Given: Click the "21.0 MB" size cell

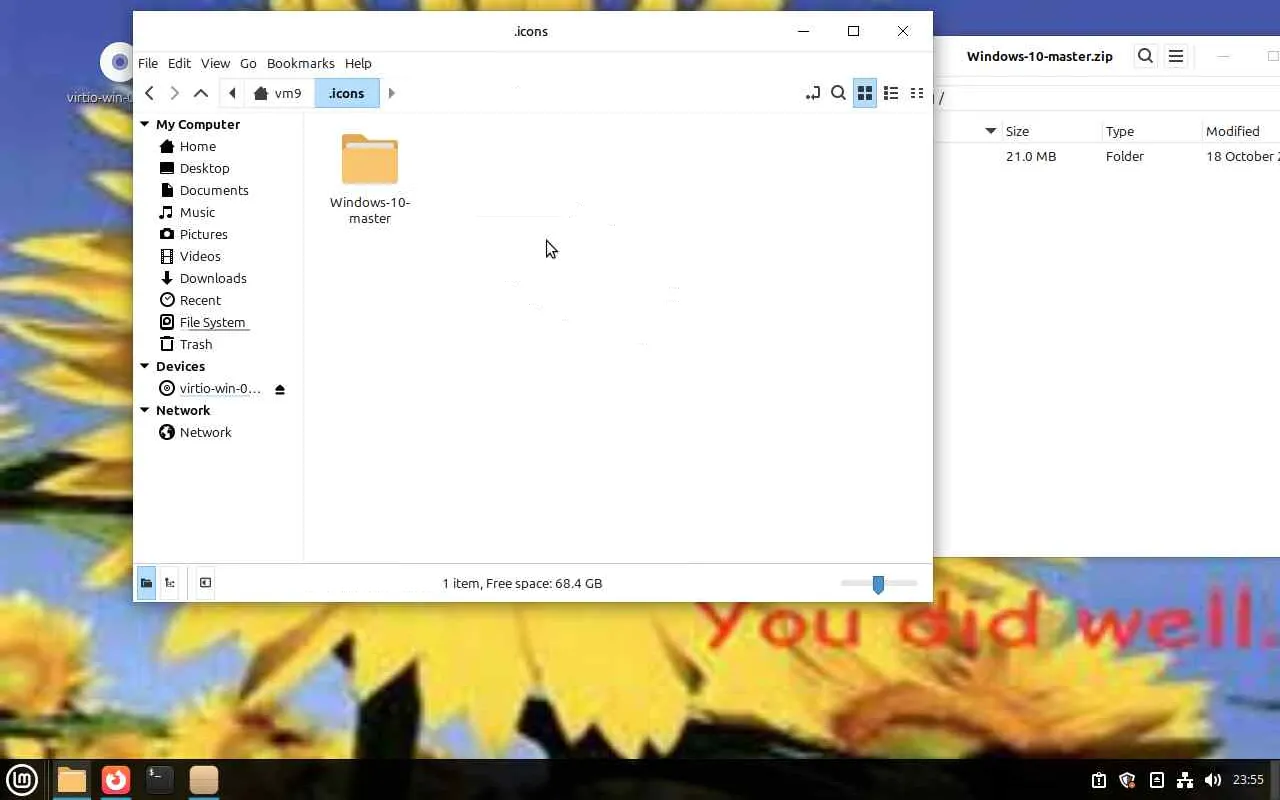Looking at the screenshot, I should click(1031, 156).
